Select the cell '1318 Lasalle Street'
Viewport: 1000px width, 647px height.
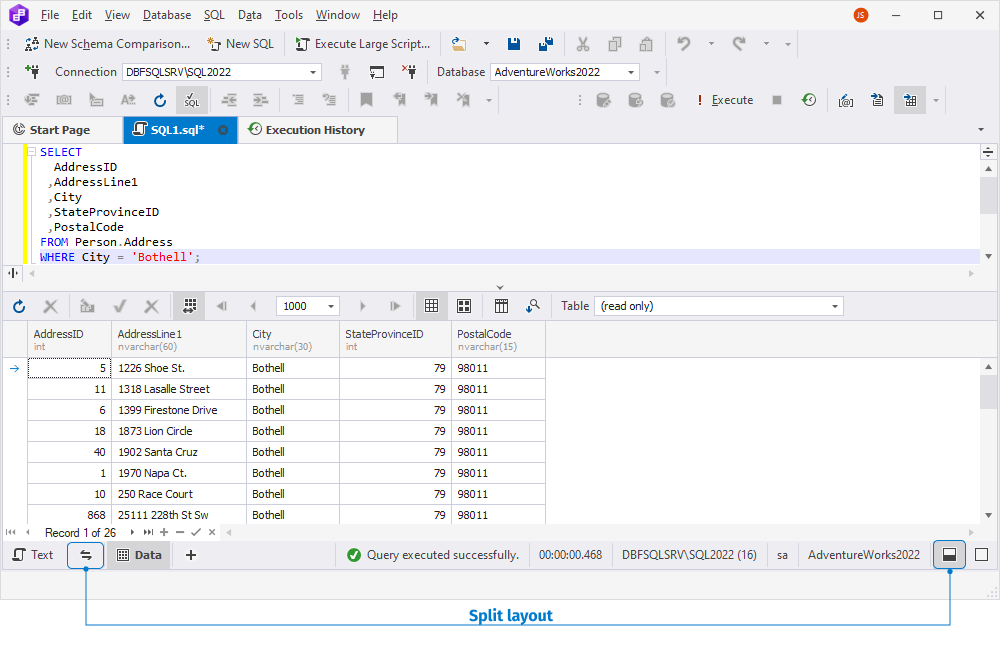(x=179, y=389)
